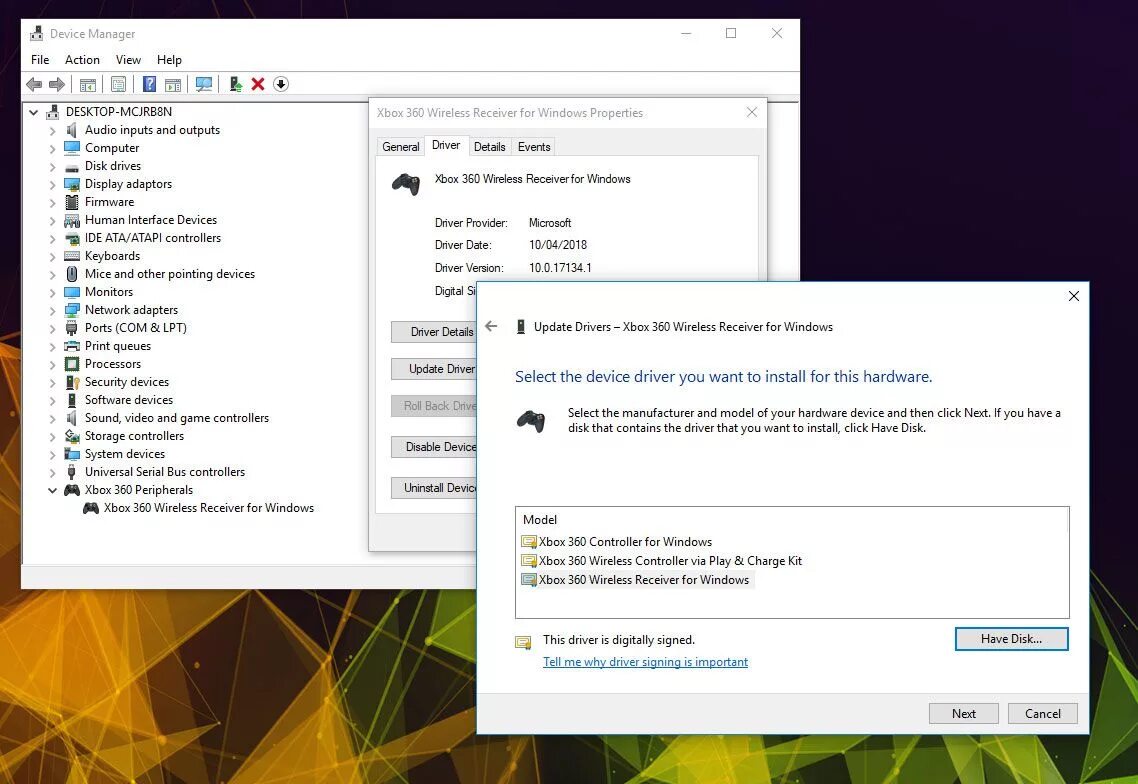1138x784 pixels.
Task: Click the Next button
Action: (964, 714)
